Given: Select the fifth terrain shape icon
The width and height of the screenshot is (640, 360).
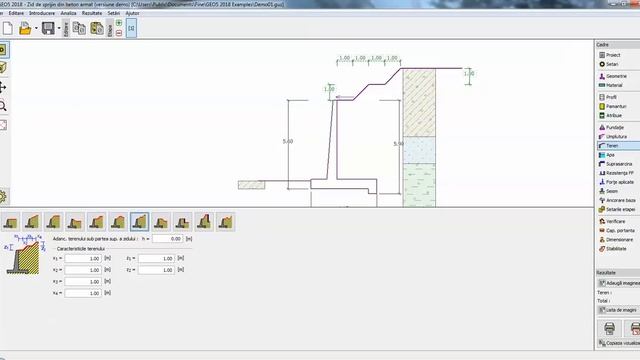Looking at the screenshot, I should [x=96, y=222].
